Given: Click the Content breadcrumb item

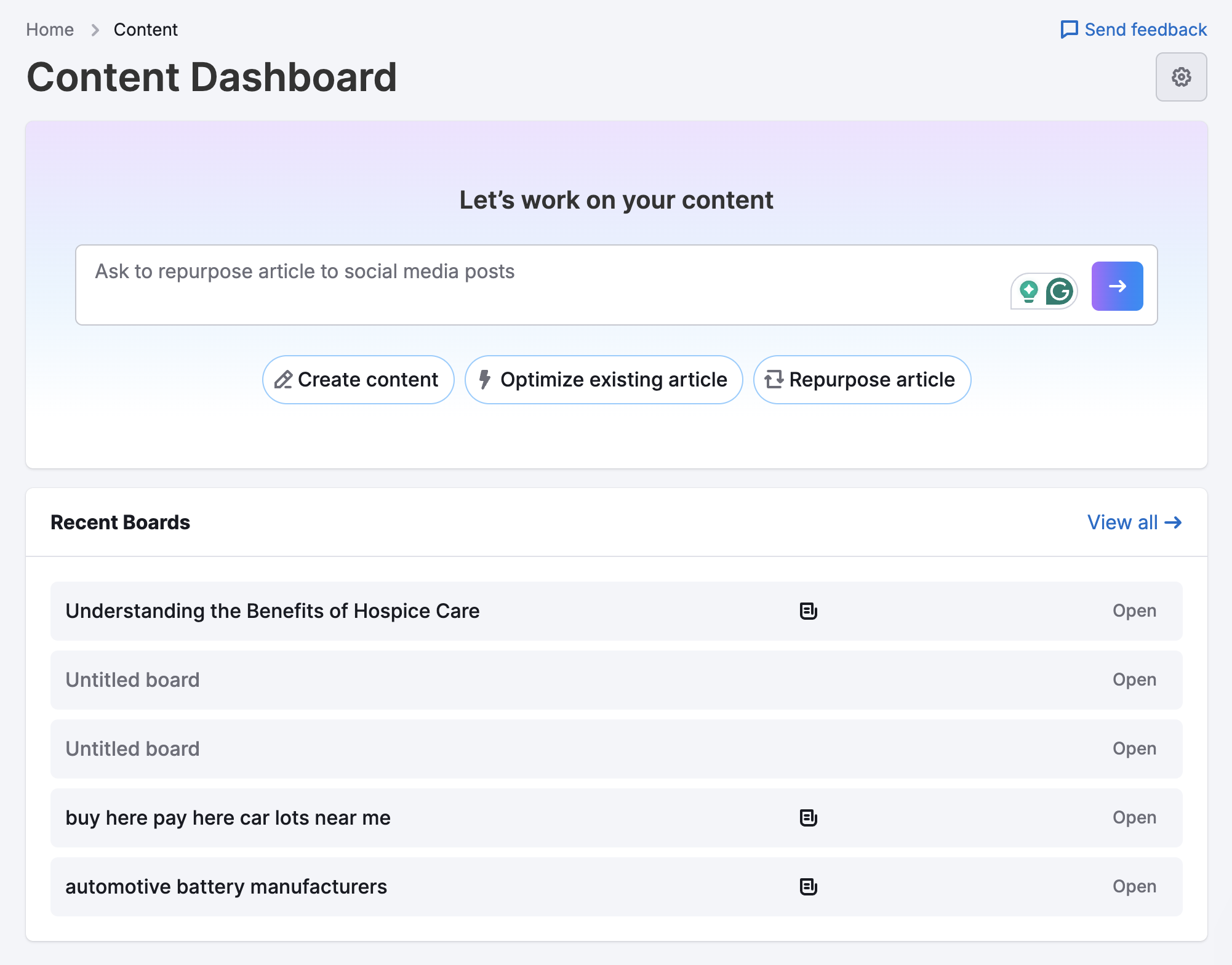Looking at the screenshot, I should [x=145, y=29].
